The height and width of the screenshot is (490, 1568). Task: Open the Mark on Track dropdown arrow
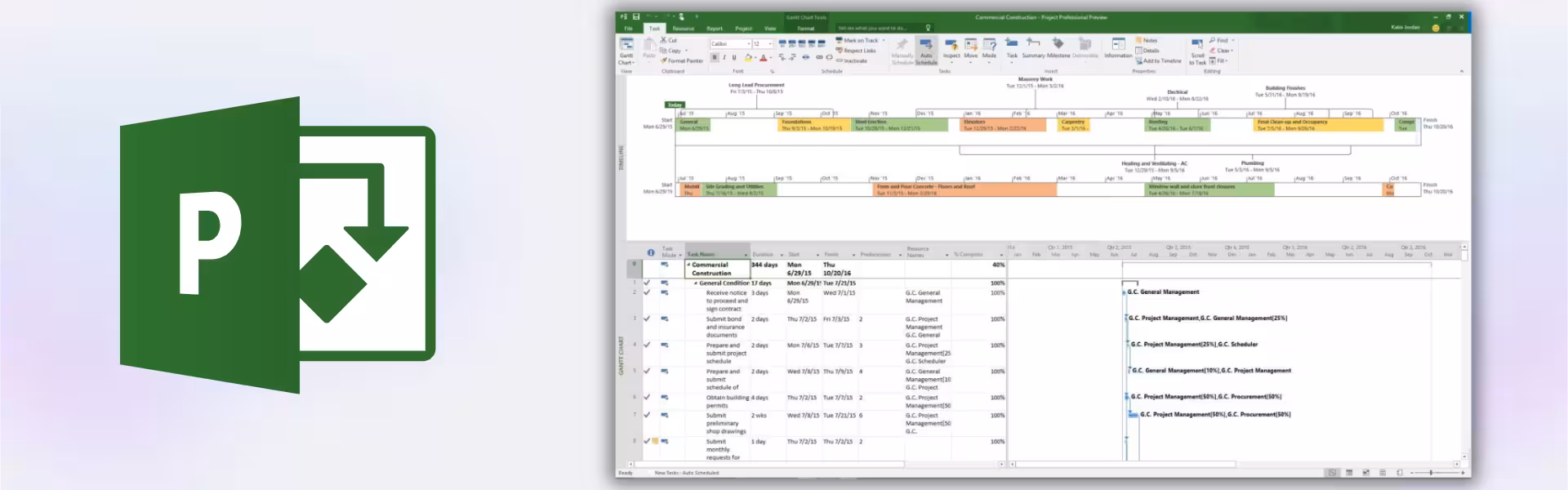(884, 40)
